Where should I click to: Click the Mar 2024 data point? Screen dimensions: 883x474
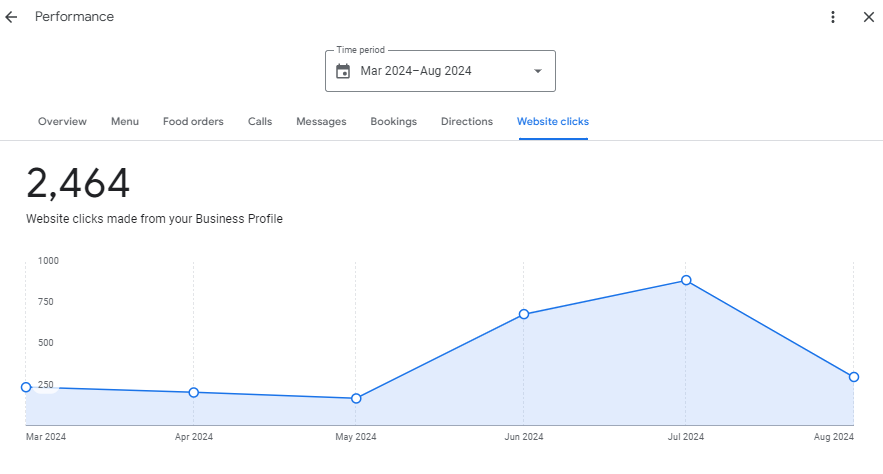tap(26, 387)
